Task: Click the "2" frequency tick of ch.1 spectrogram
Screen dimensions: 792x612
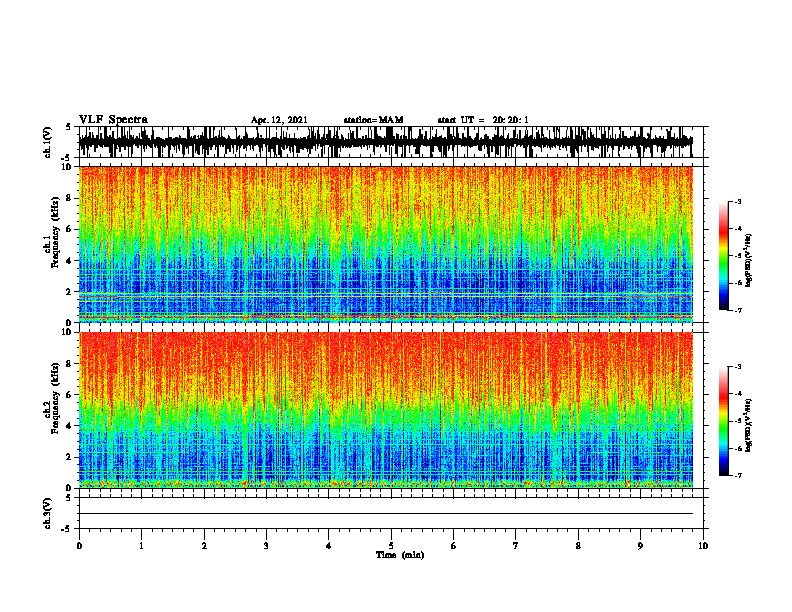Action: click(x=70, y=291)
